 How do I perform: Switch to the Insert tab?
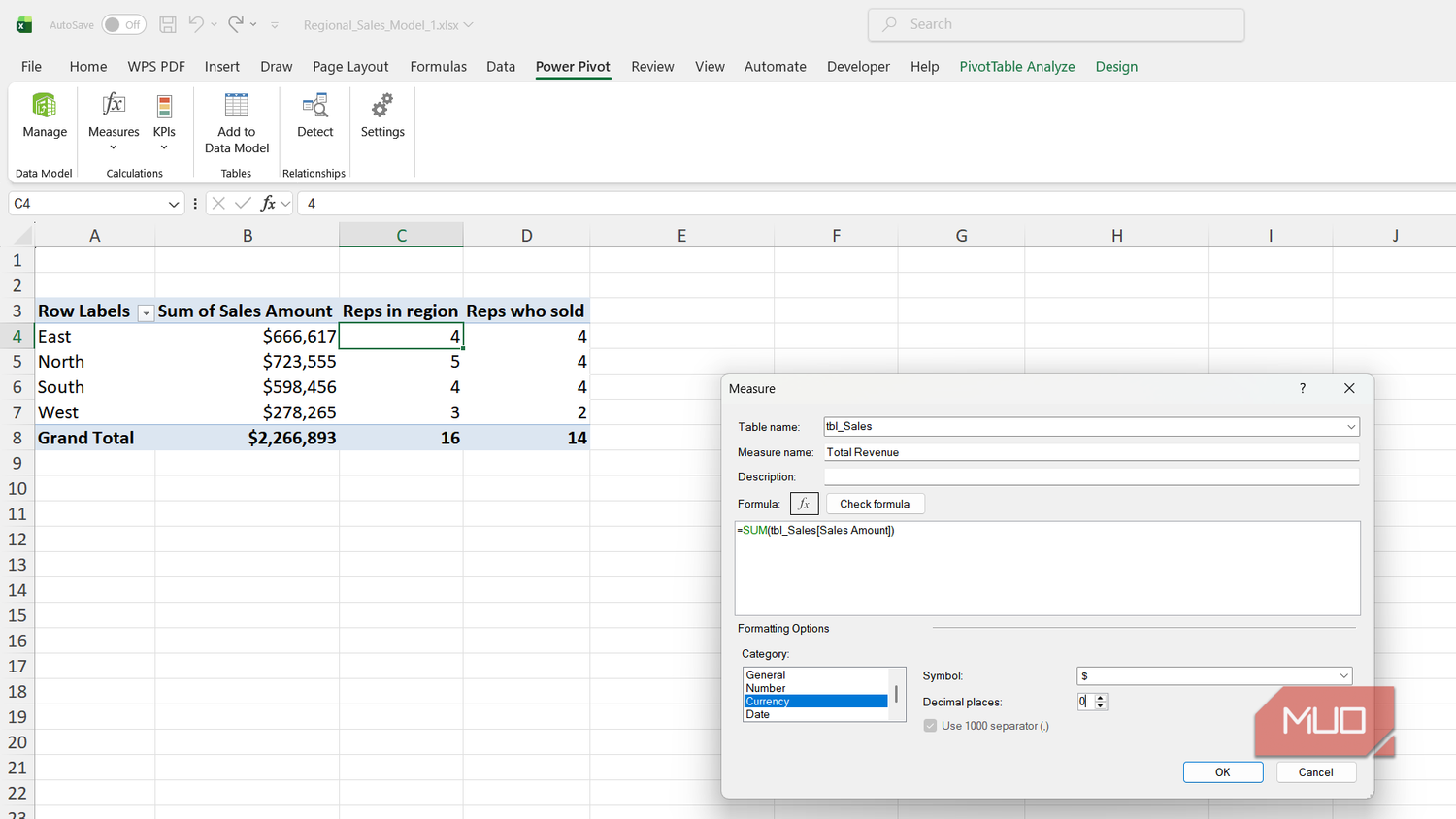pos(222,66)
